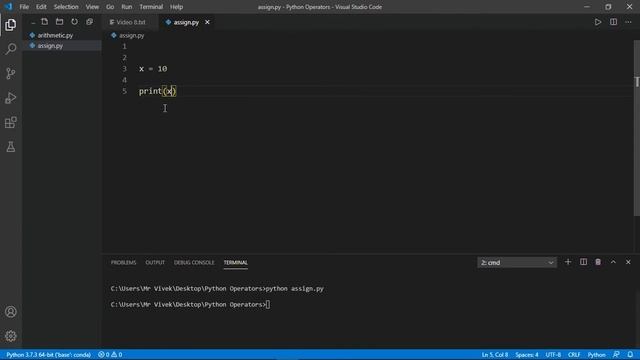The image size is (640, 360).
Task: Open the Terminal menu
Action: [x=151, y=7]
